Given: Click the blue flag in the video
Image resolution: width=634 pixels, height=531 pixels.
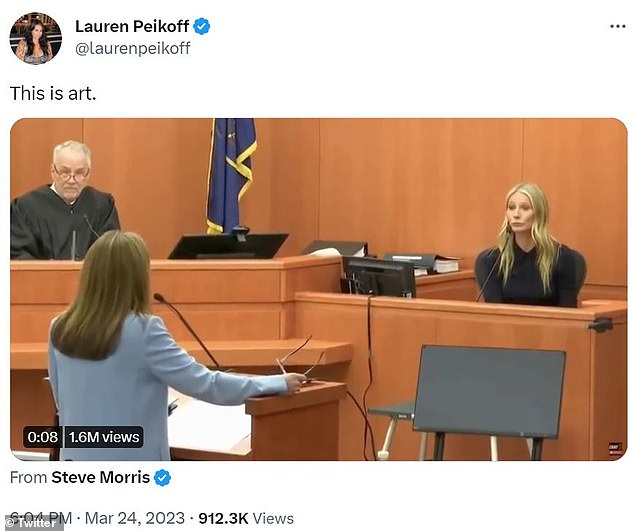Looking at the screenshot, I should (x=231, y=176).
